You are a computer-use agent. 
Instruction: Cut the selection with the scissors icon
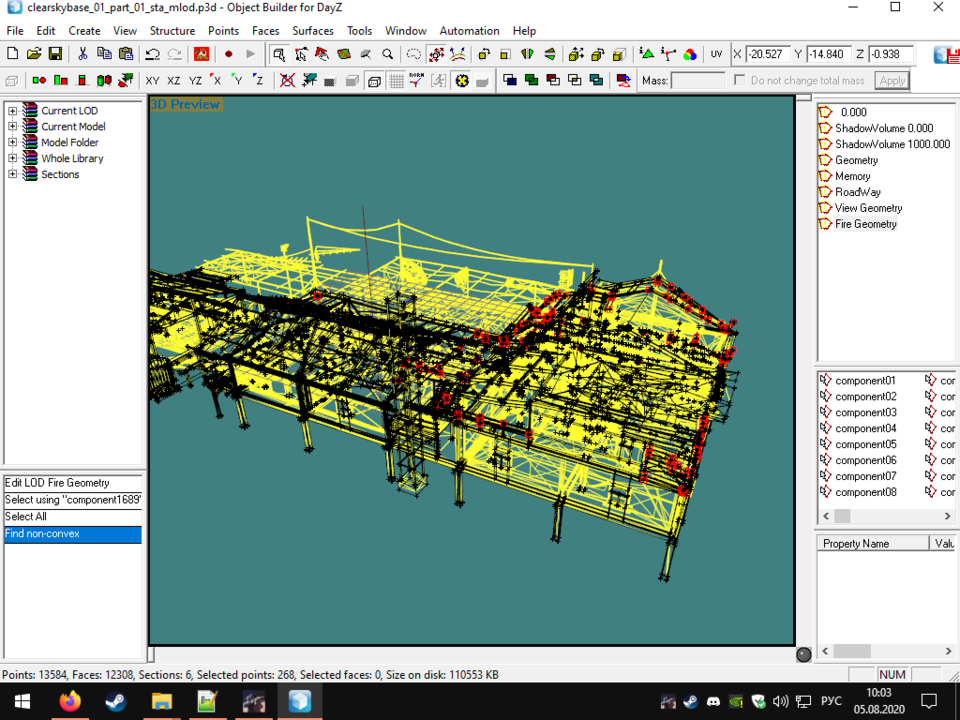(x=82, y=54)
